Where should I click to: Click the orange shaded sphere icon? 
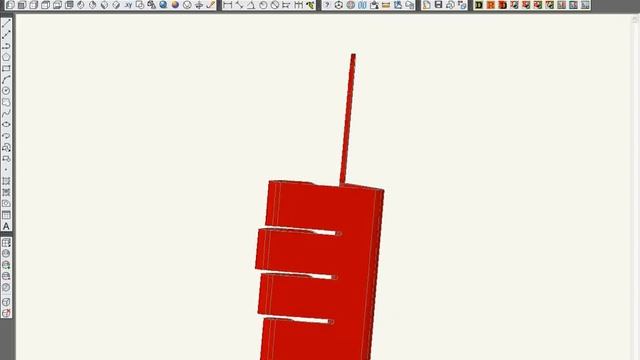point(175,5)
